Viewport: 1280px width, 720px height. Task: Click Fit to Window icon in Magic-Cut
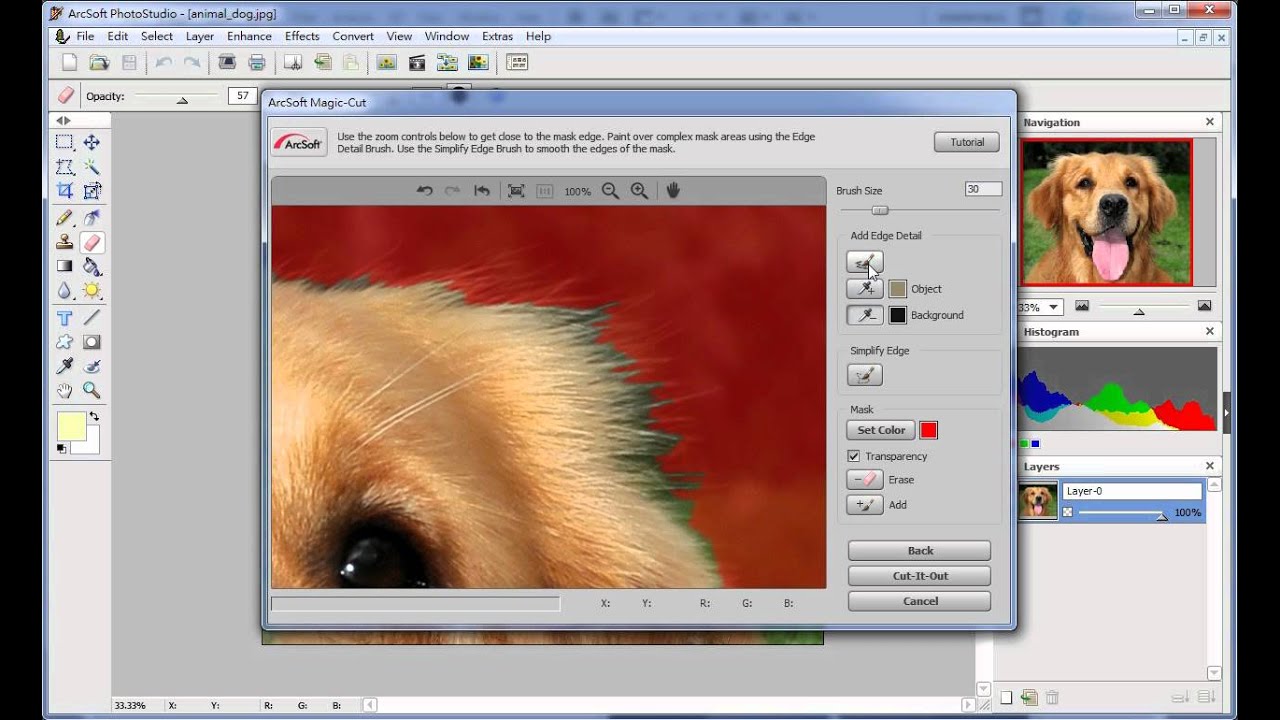point(516,190)
